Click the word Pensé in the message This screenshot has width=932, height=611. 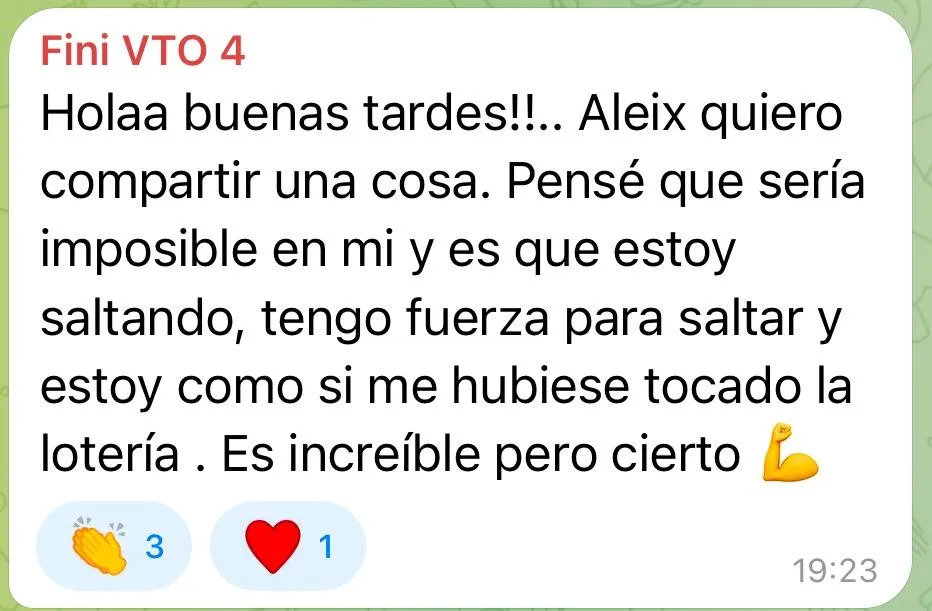tap(575, 181)
